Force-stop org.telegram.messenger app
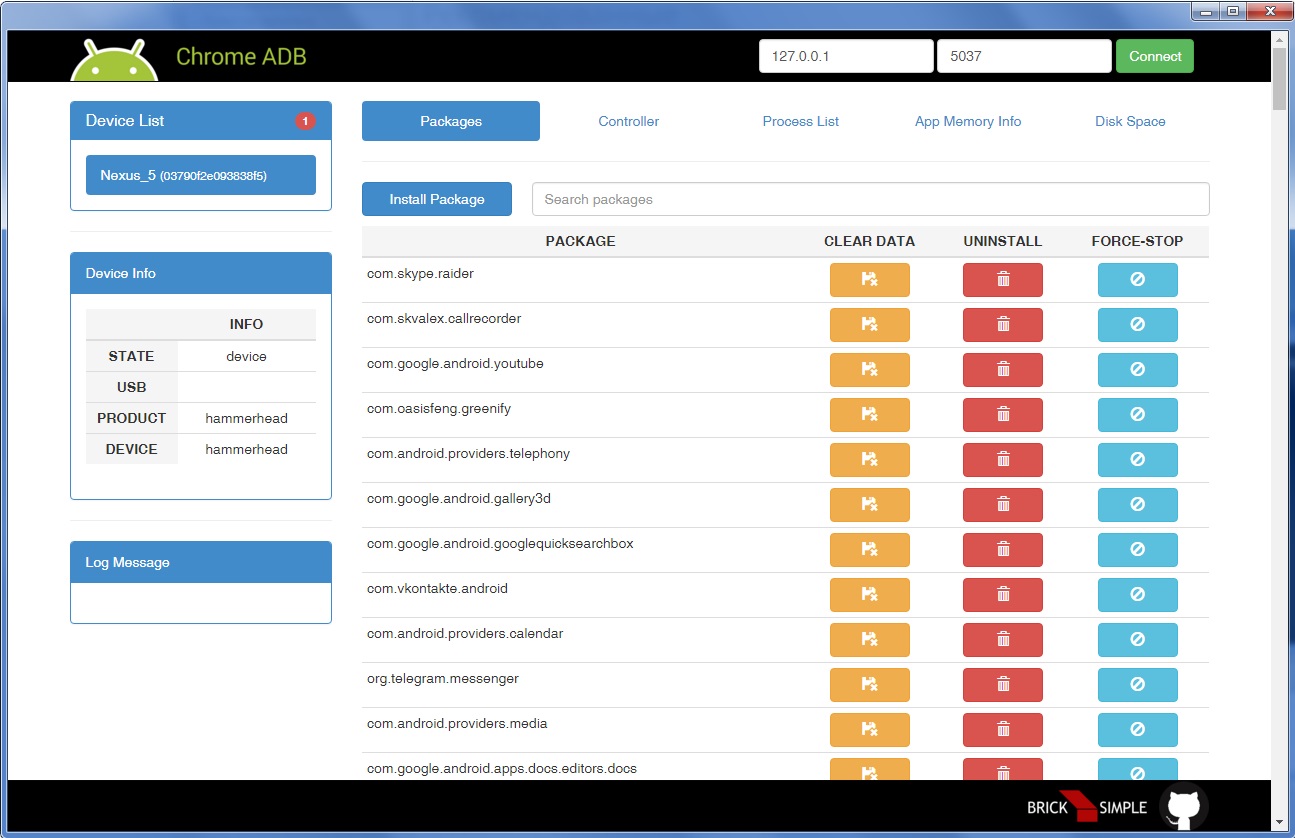The image size is (1295, 838). [1137, 685]
